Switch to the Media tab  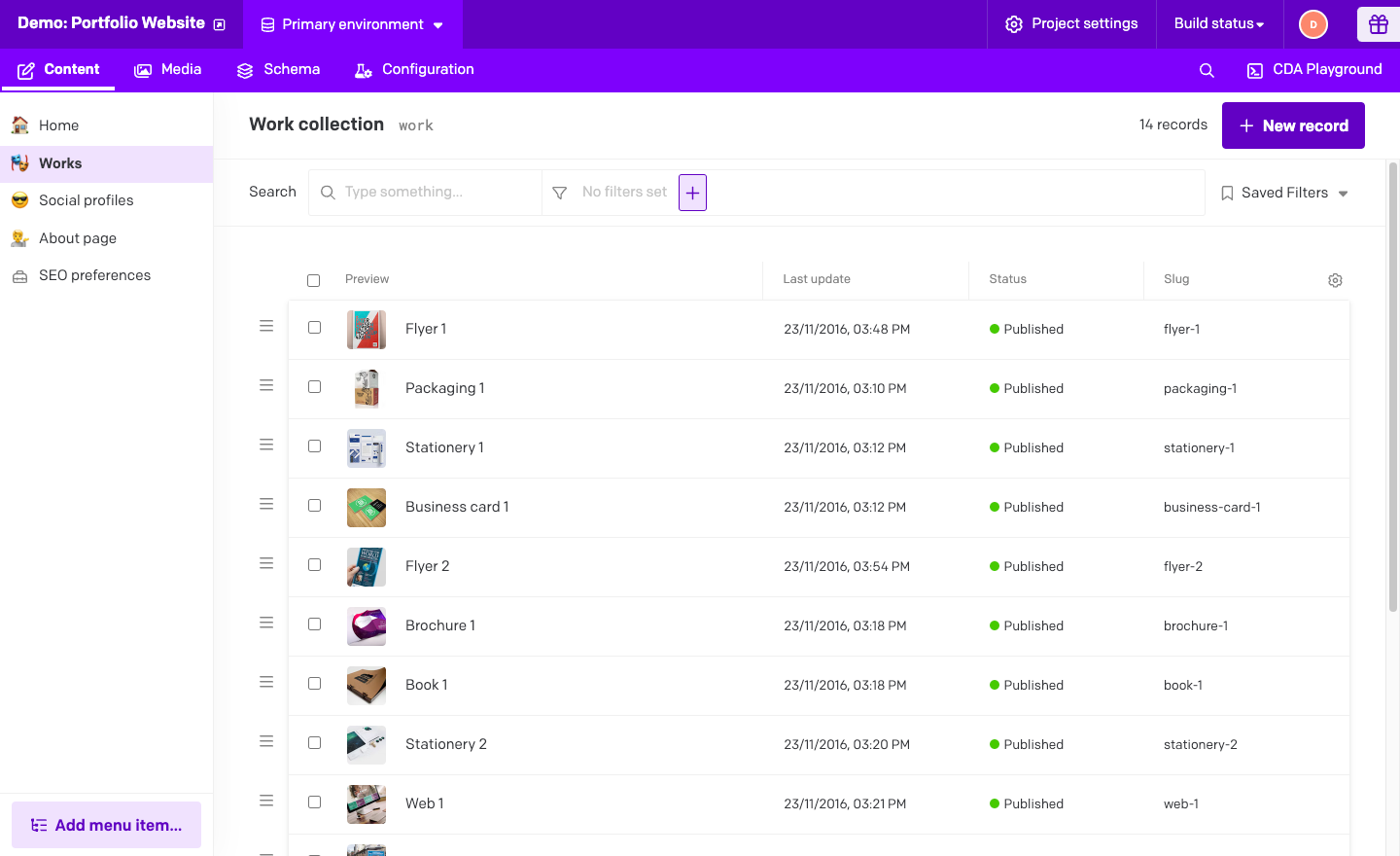(x=168, y=70)
